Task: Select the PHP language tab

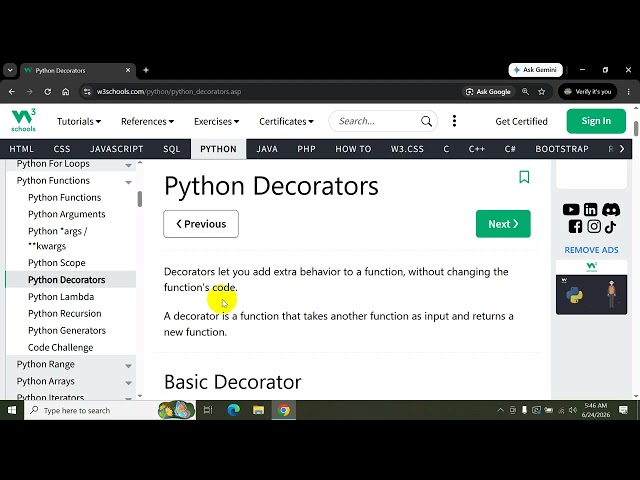Action: pos(307,149)
